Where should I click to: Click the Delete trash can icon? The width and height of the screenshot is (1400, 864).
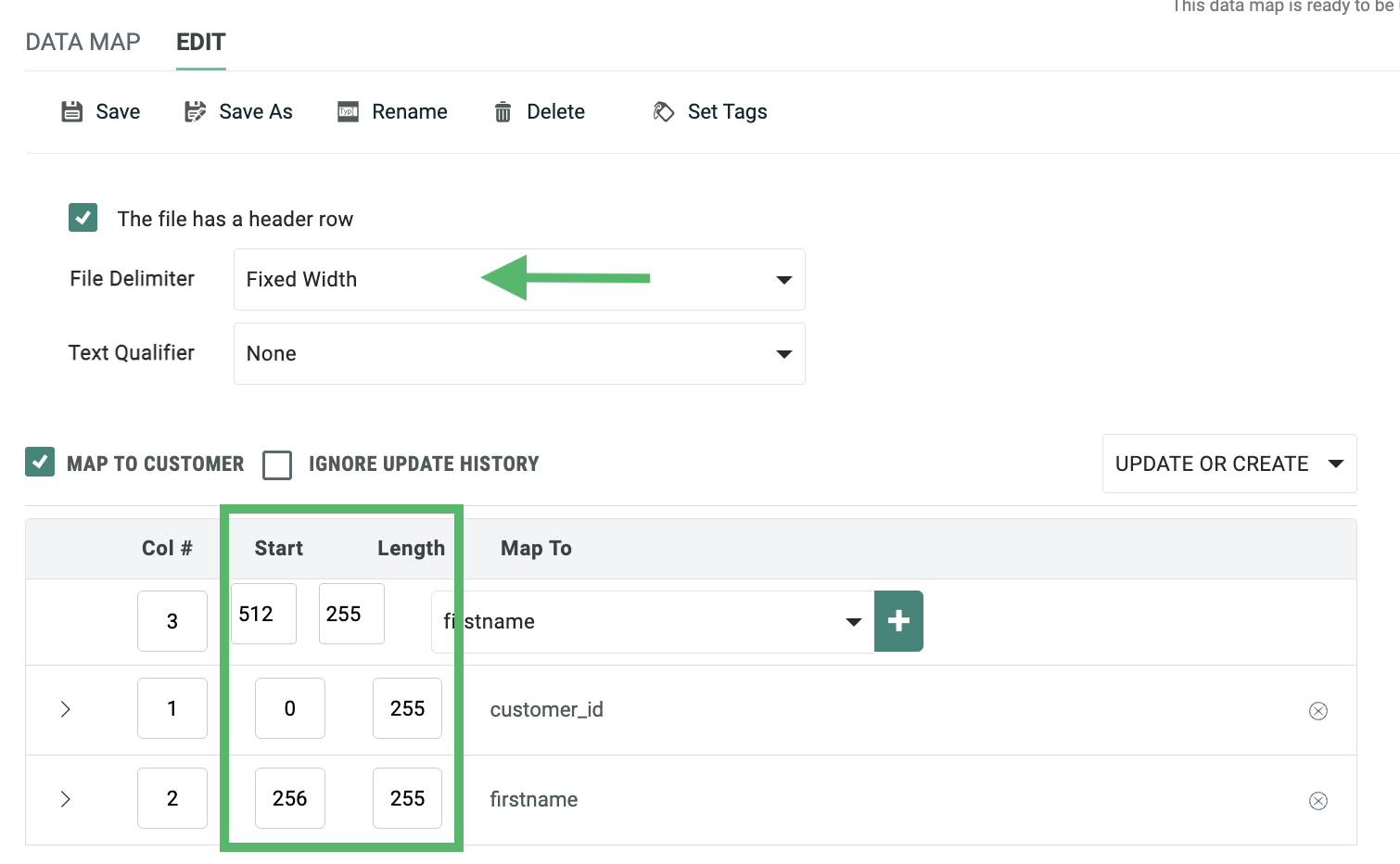(503, 112)
